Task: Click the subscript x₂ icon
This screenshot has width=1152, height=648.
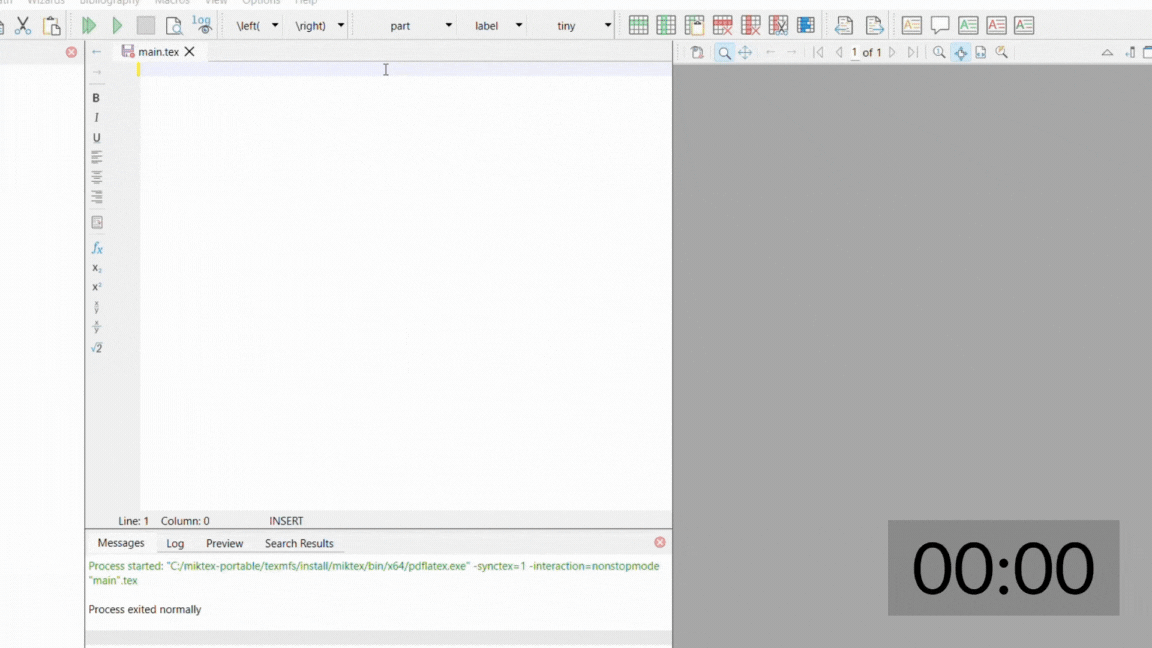Action: point(97,268)
